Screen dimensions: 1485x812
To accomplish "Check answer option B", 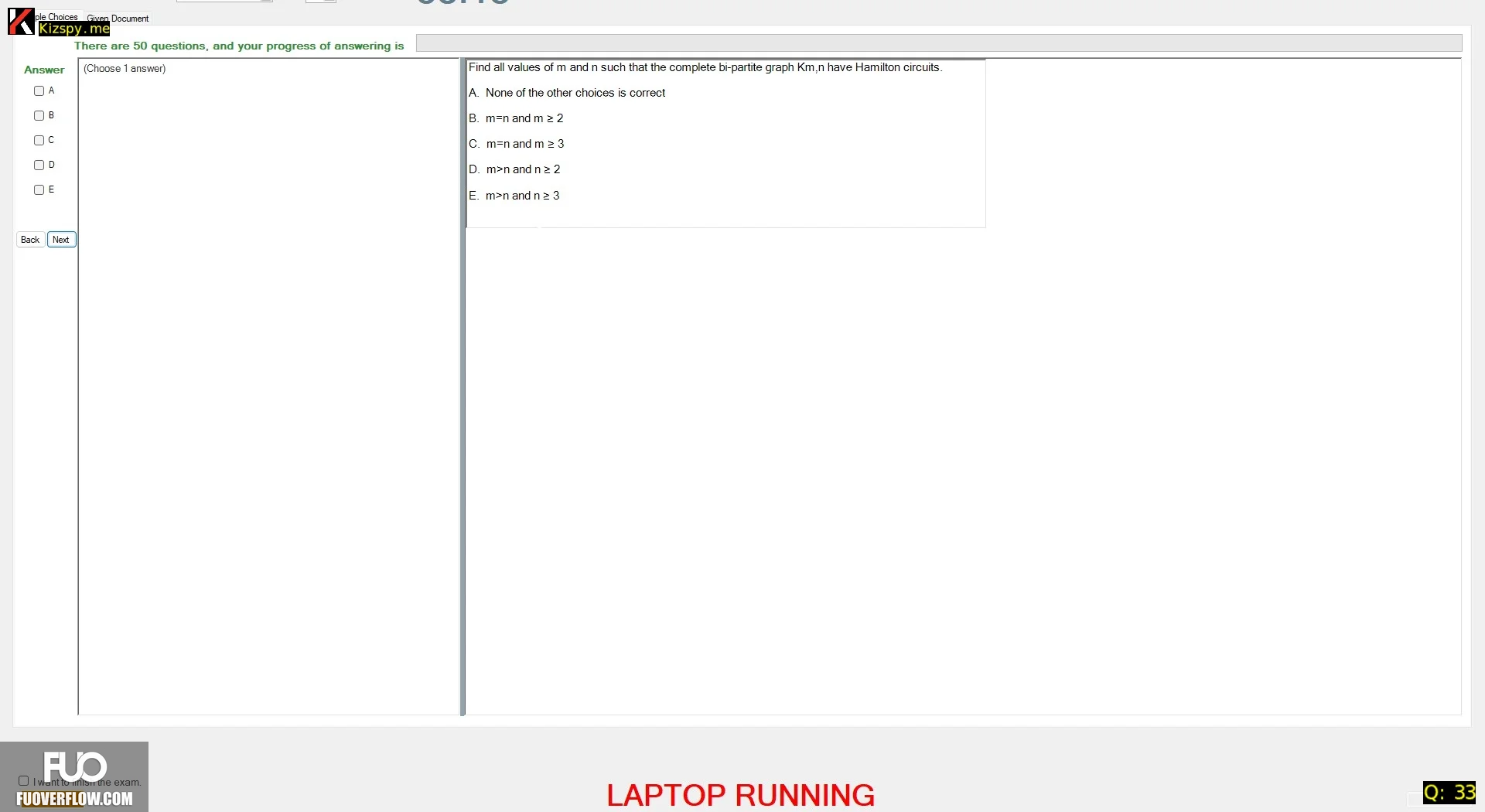I will coord(39,116).
